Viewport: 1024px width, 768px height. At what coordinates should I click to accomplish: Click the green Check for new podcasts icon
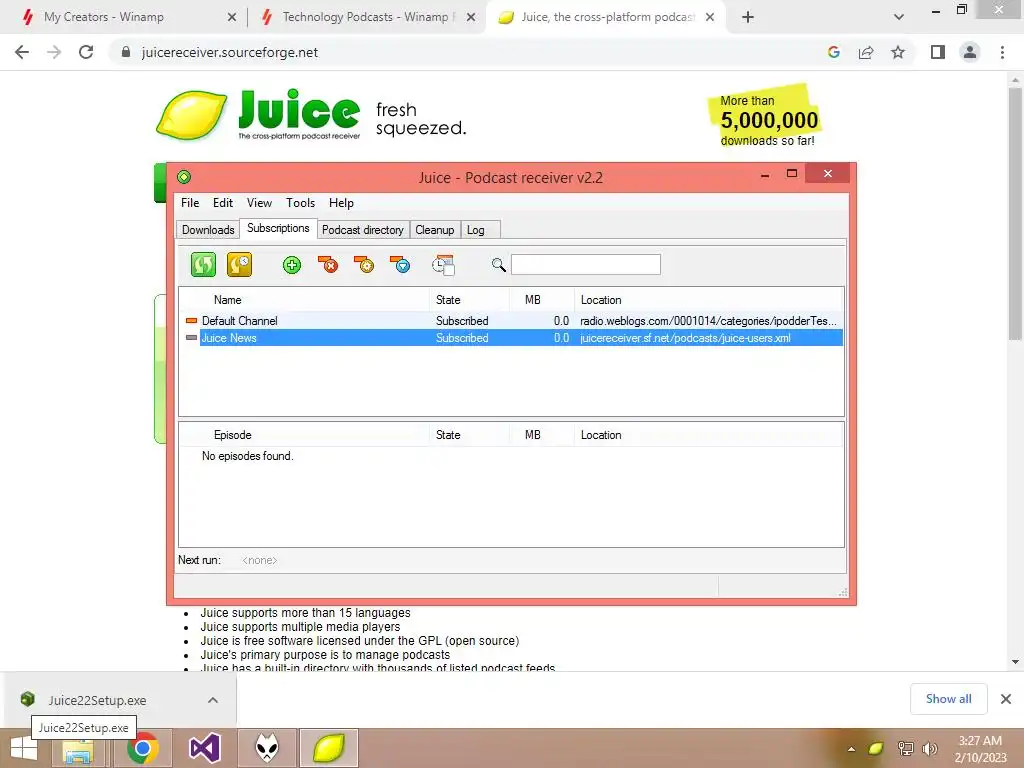(203, 264)
